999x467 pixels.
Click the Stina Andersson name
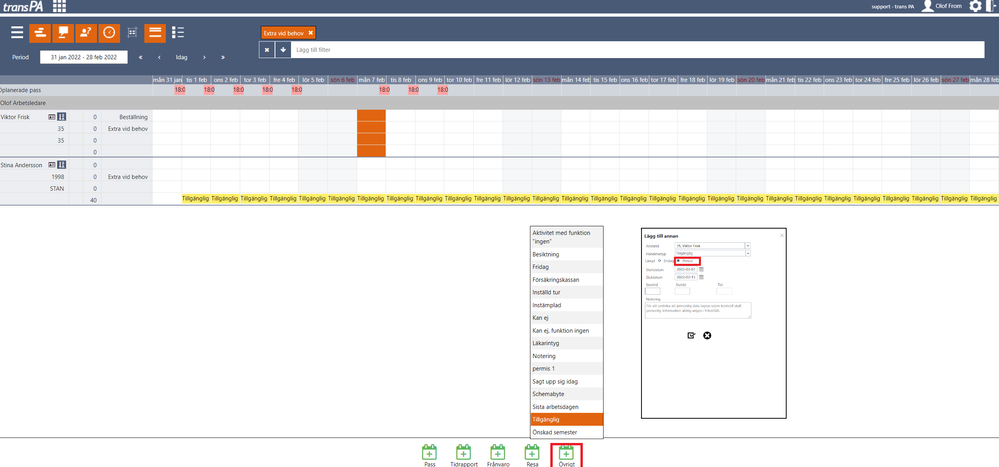20,164
